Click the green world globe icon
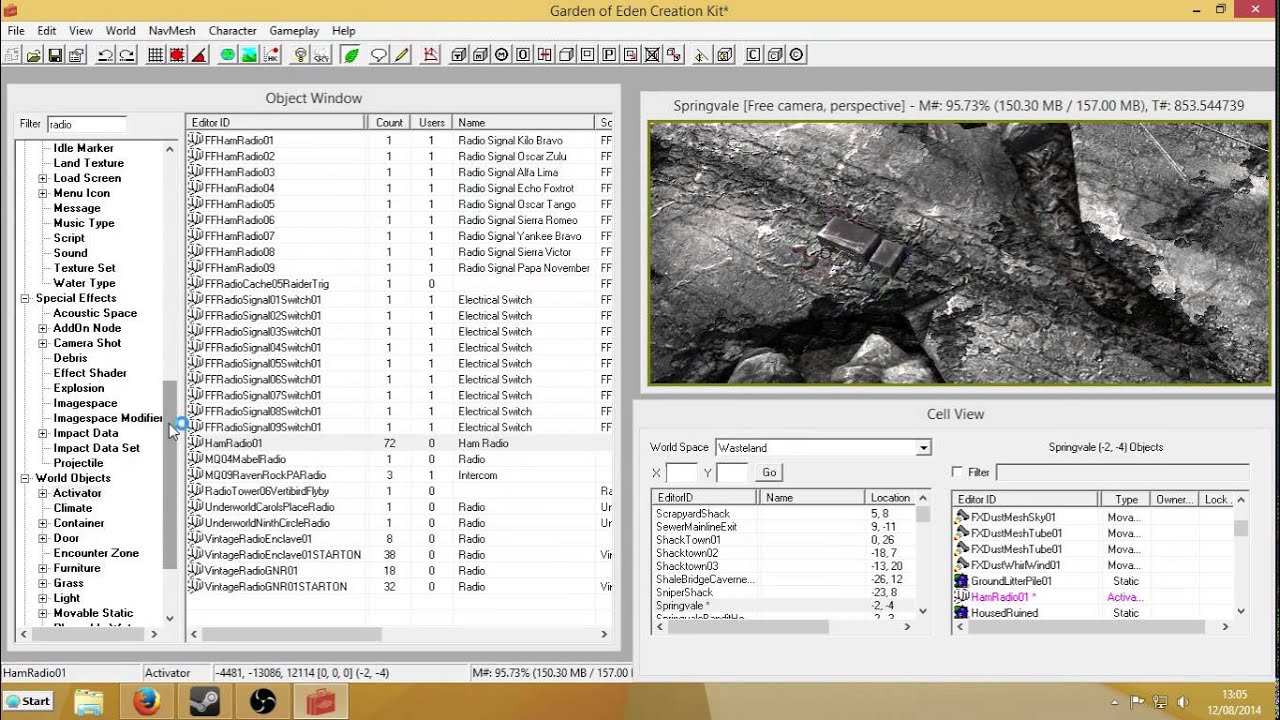 pos(227,55)
